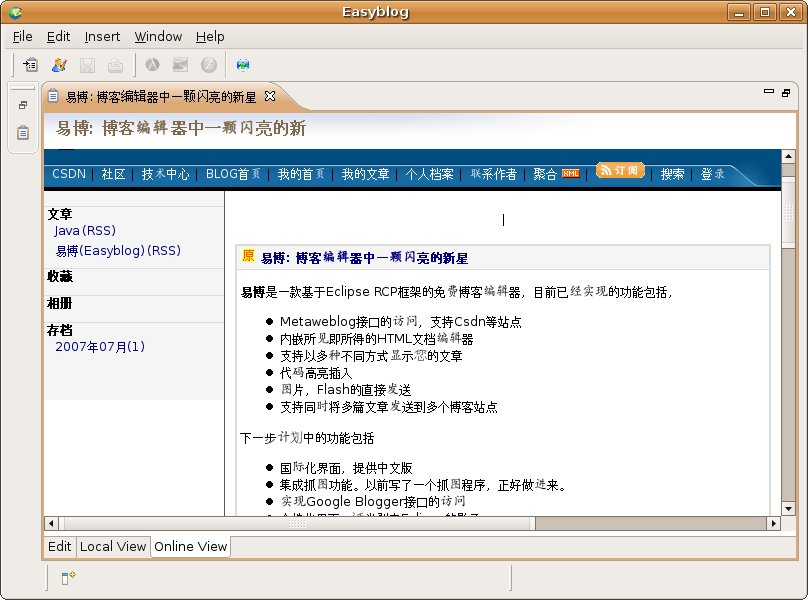Viewport: 808px width, 600px height.
Task: Open the 我的首页 navigation link
Action: click(x=301, y=174)
